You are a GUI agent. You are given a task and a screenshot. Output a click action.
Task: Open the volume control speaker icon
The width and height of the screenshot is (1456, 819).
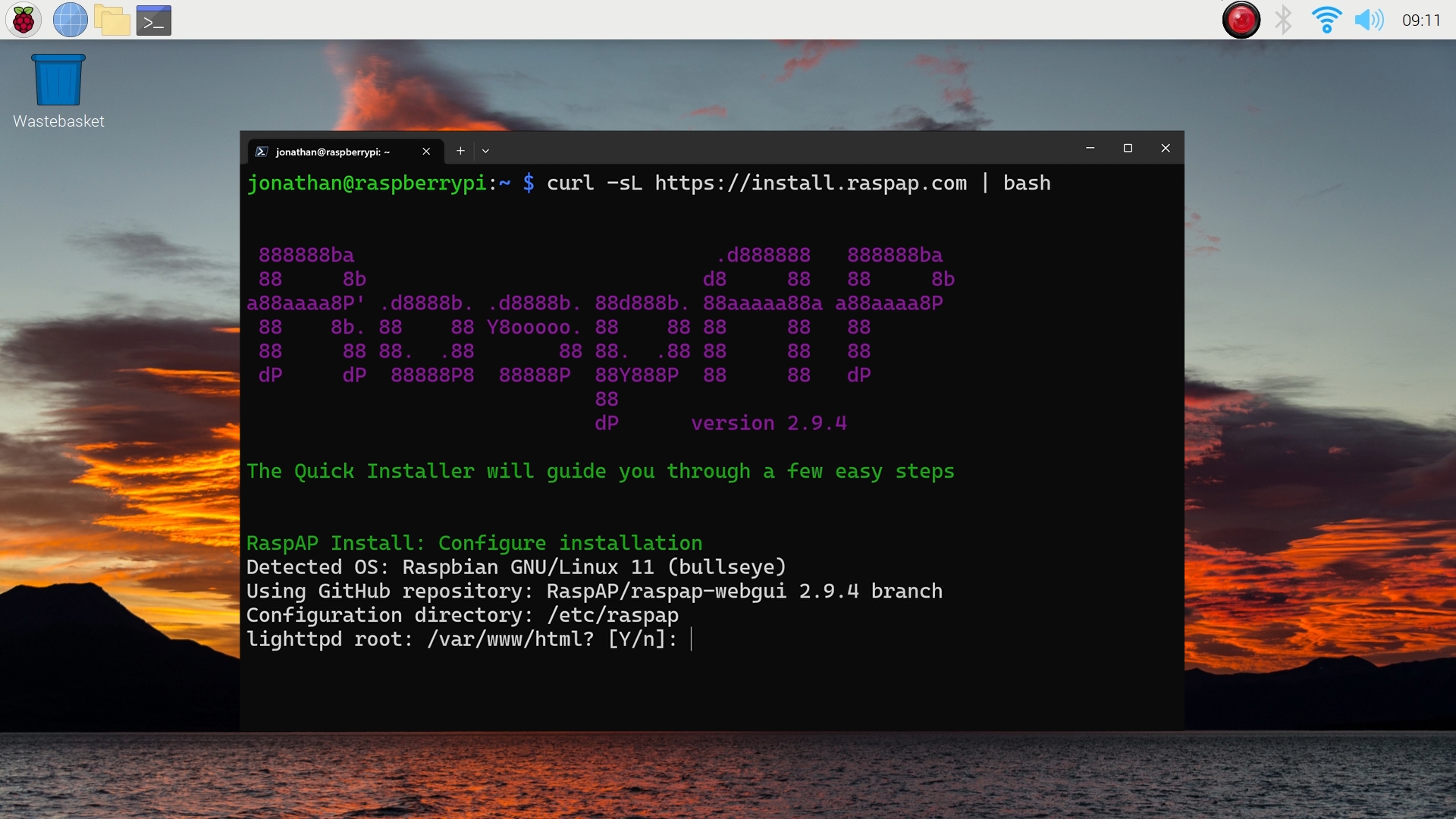(1369, 20)
